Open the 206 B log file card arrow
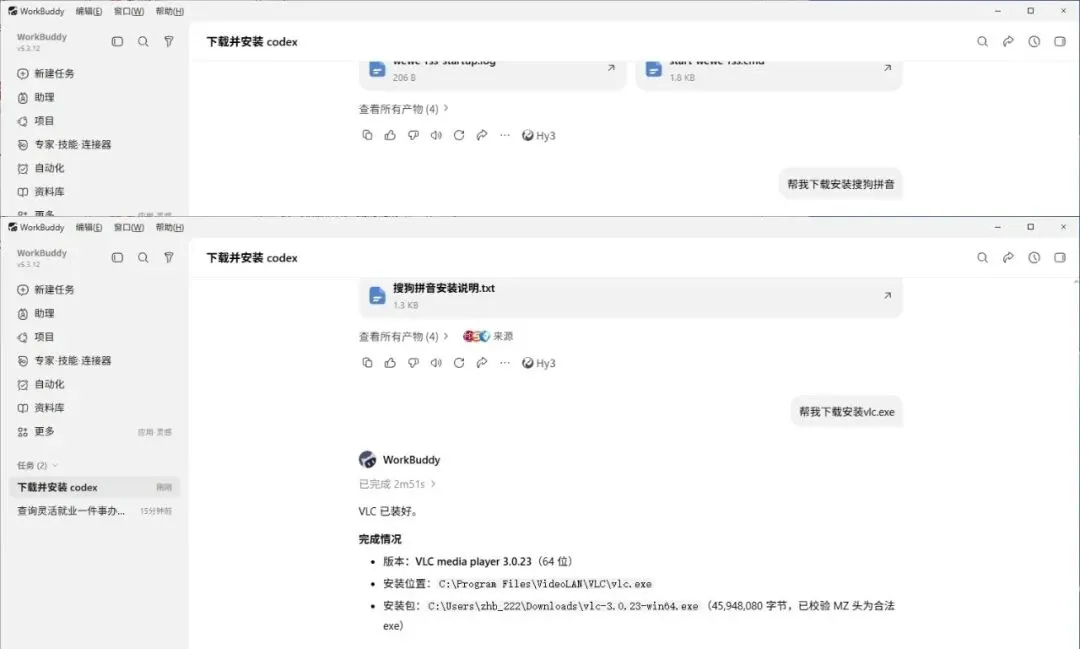 tap(610, 68)
